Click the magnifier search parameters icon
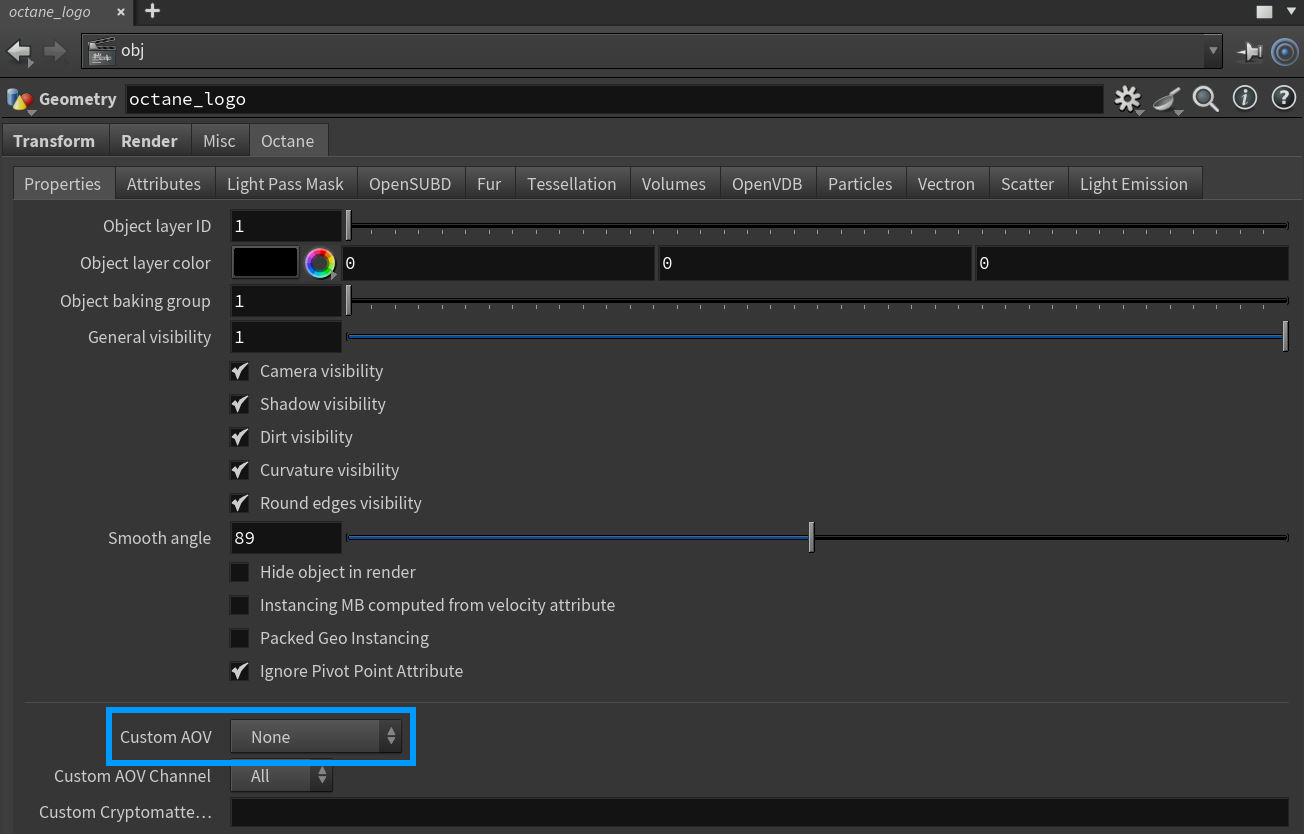 point(1206,99)
